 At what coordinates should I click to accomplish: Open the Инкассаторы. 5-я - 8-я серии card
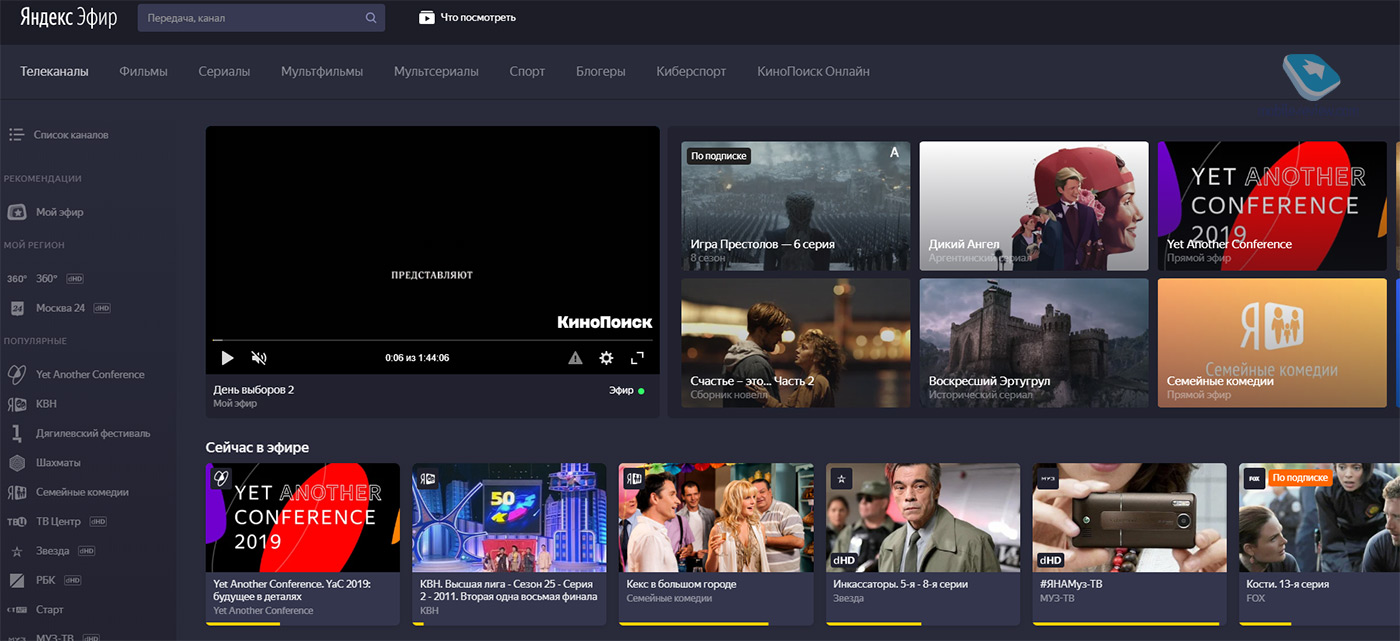tap(923, 544)
